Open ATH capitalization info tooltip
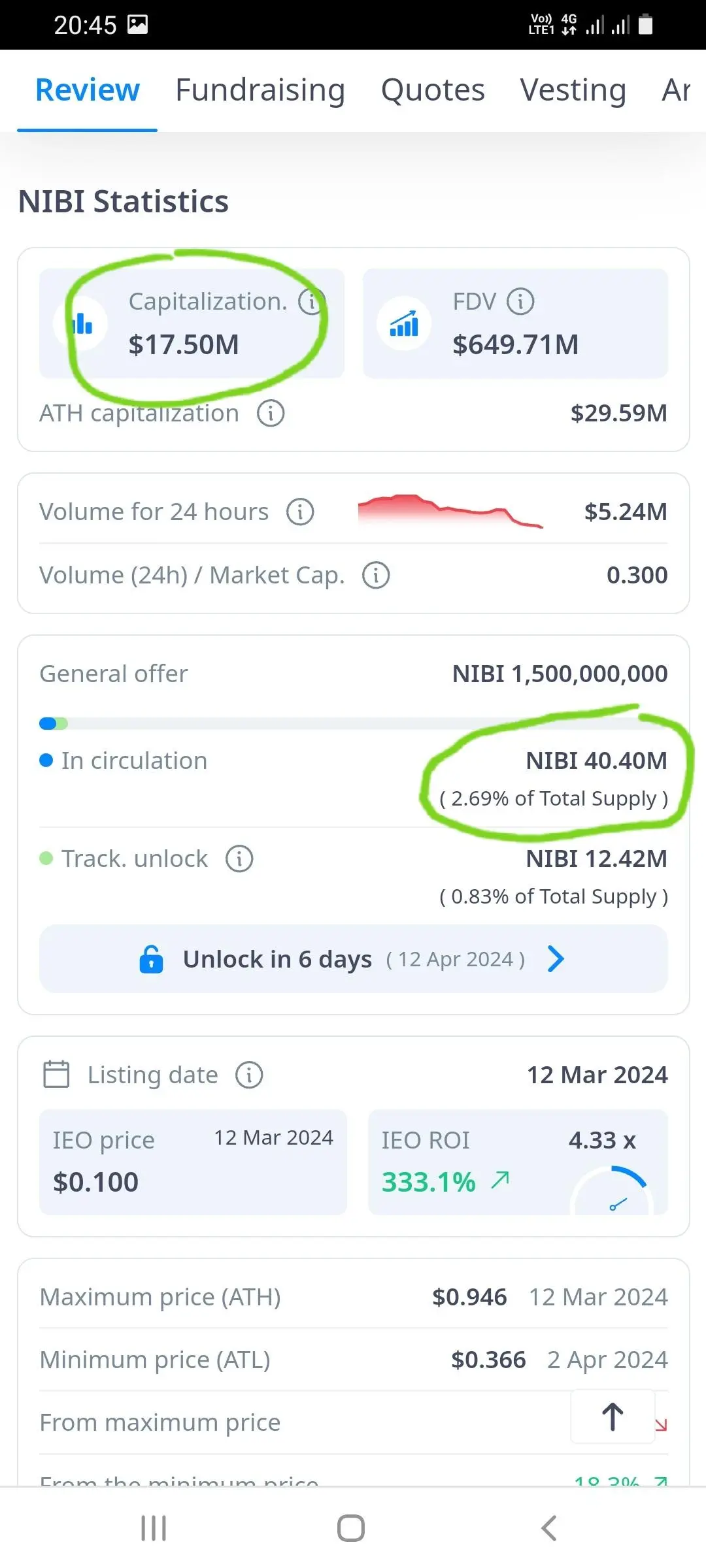Viewport: 706px width, 1568px height. pos(271,414)
